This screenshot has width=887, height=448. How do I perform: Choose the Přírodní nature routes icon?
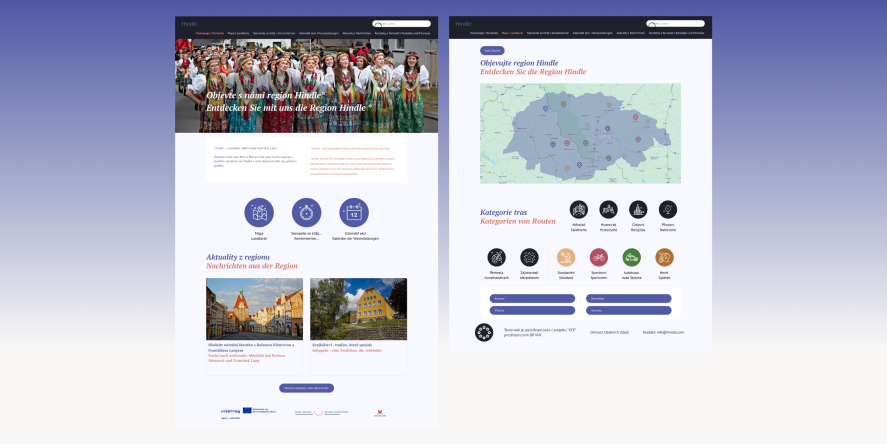(x=668, y=209)
